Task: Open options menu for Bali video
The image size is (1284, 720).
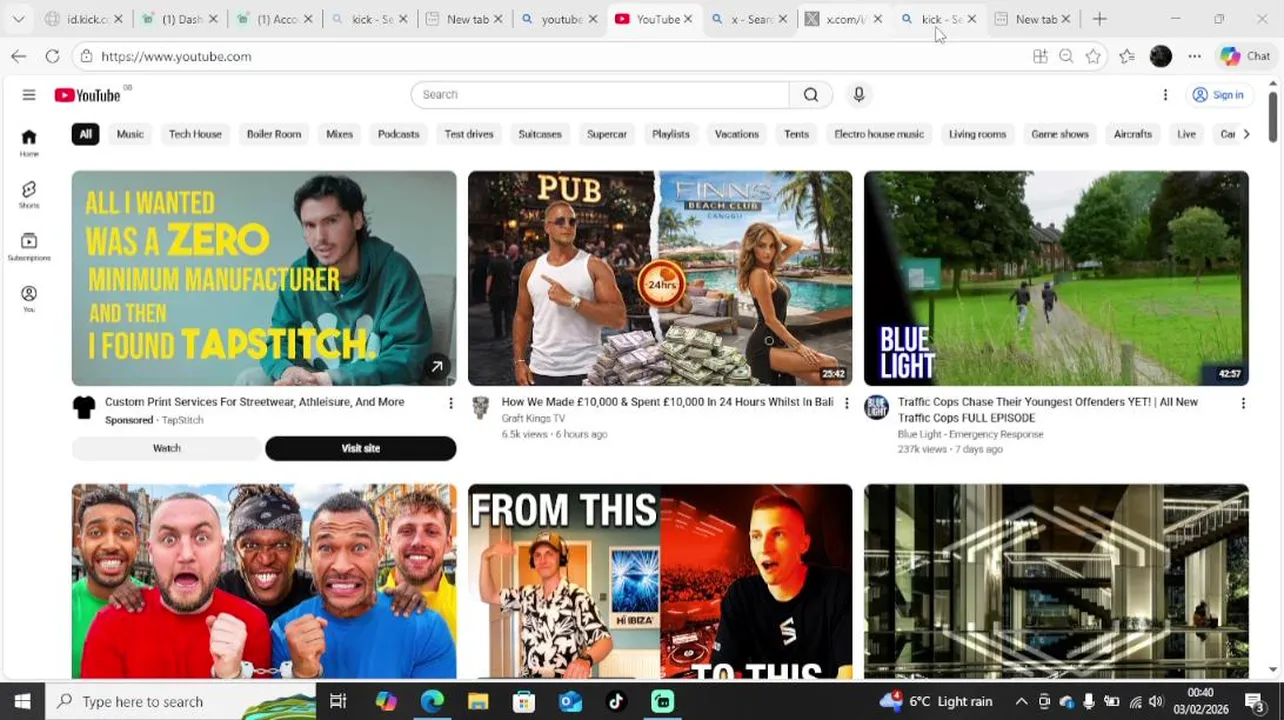Action: (x=846, y=403)
